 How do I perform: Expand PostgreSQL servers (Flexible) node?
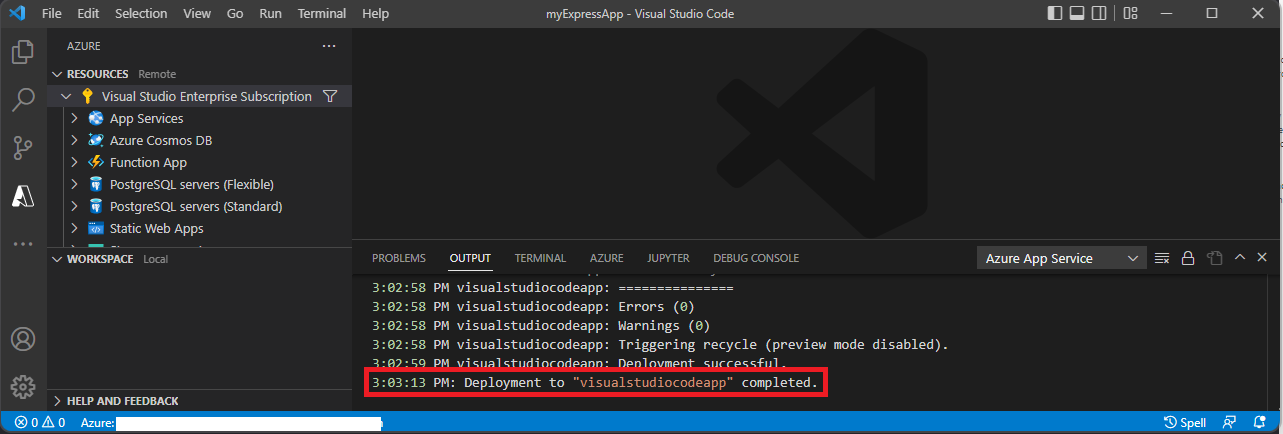tap(74, 184)
